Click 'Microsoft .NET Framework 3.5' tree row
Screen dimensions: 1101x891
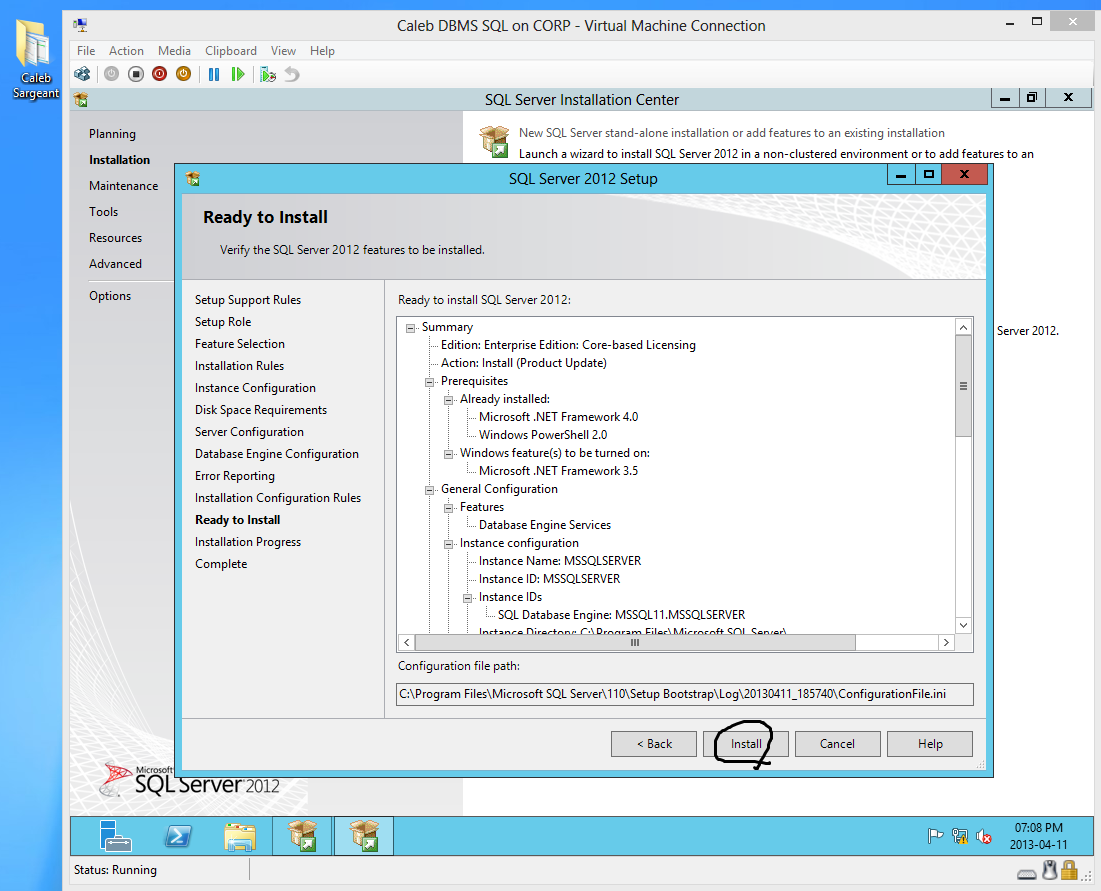[558, 470]
